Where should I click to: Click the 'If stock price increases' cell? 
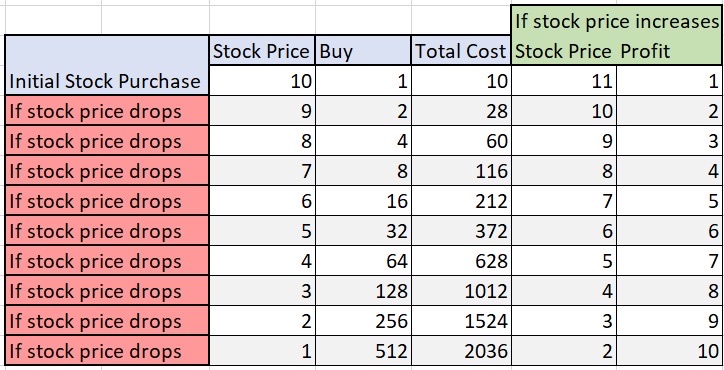tap(617, 21)
